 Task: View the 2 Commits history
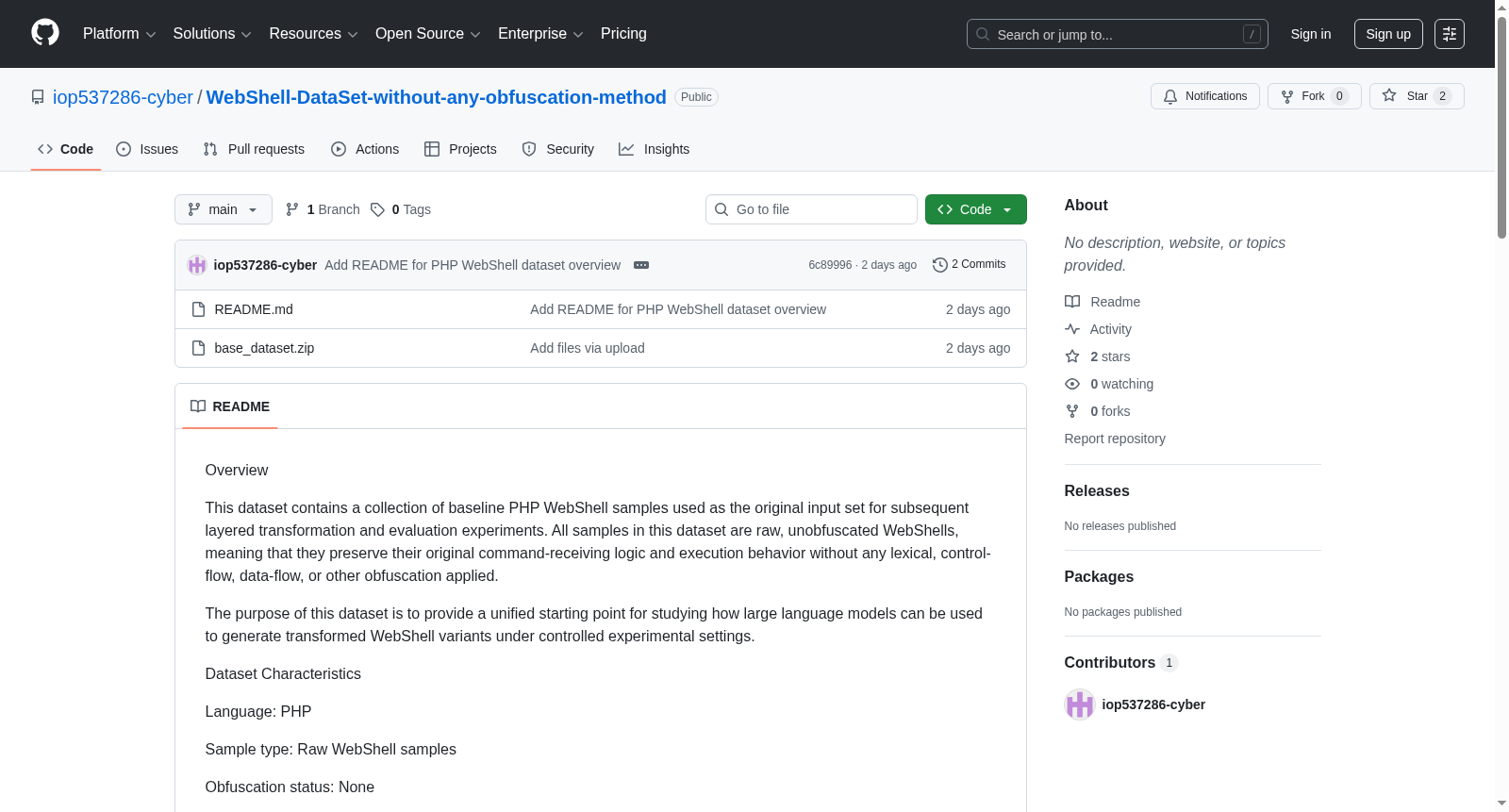[x=970, y=264]
